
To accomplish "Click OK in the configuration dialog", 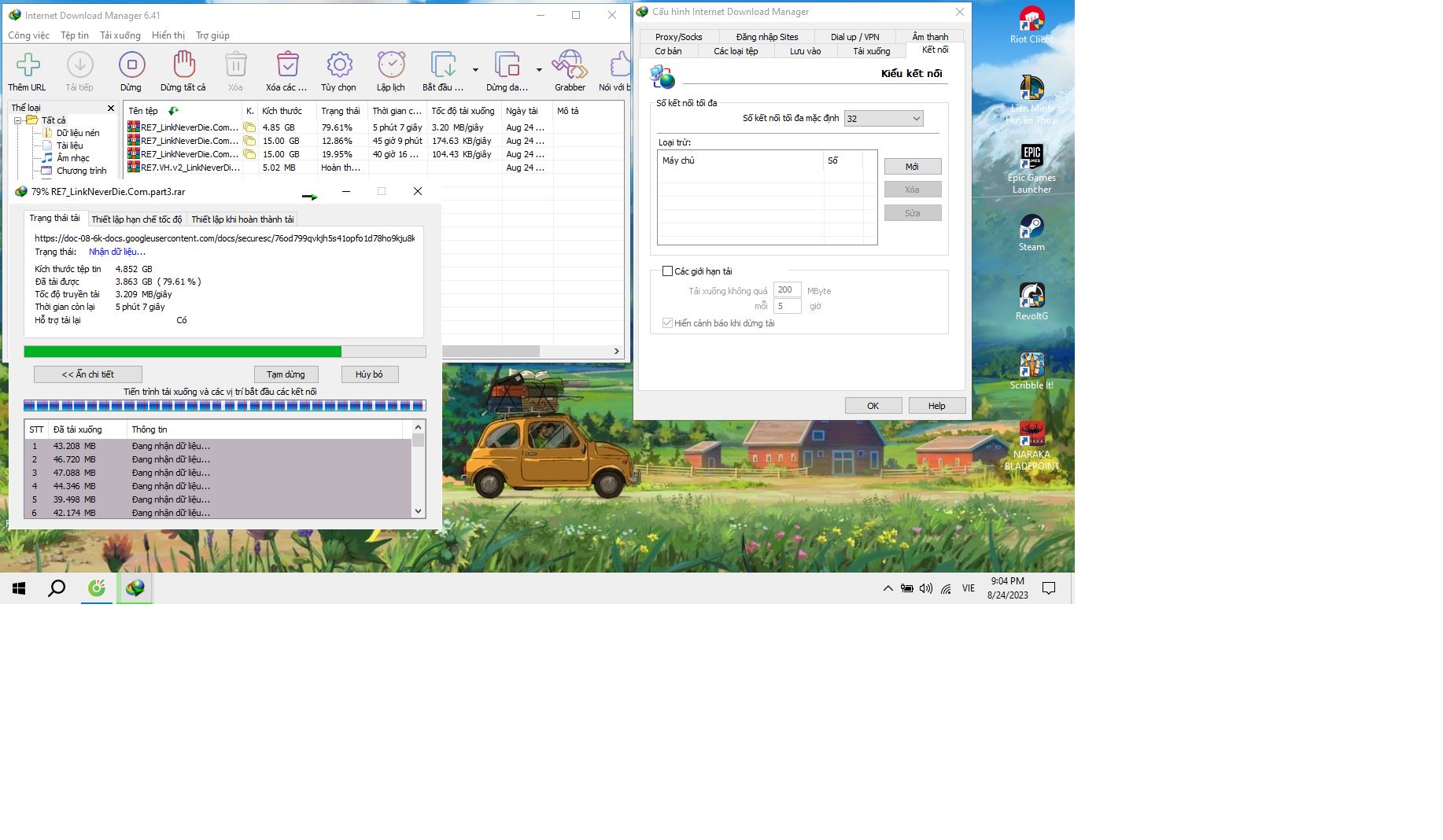I will (873, 406).
